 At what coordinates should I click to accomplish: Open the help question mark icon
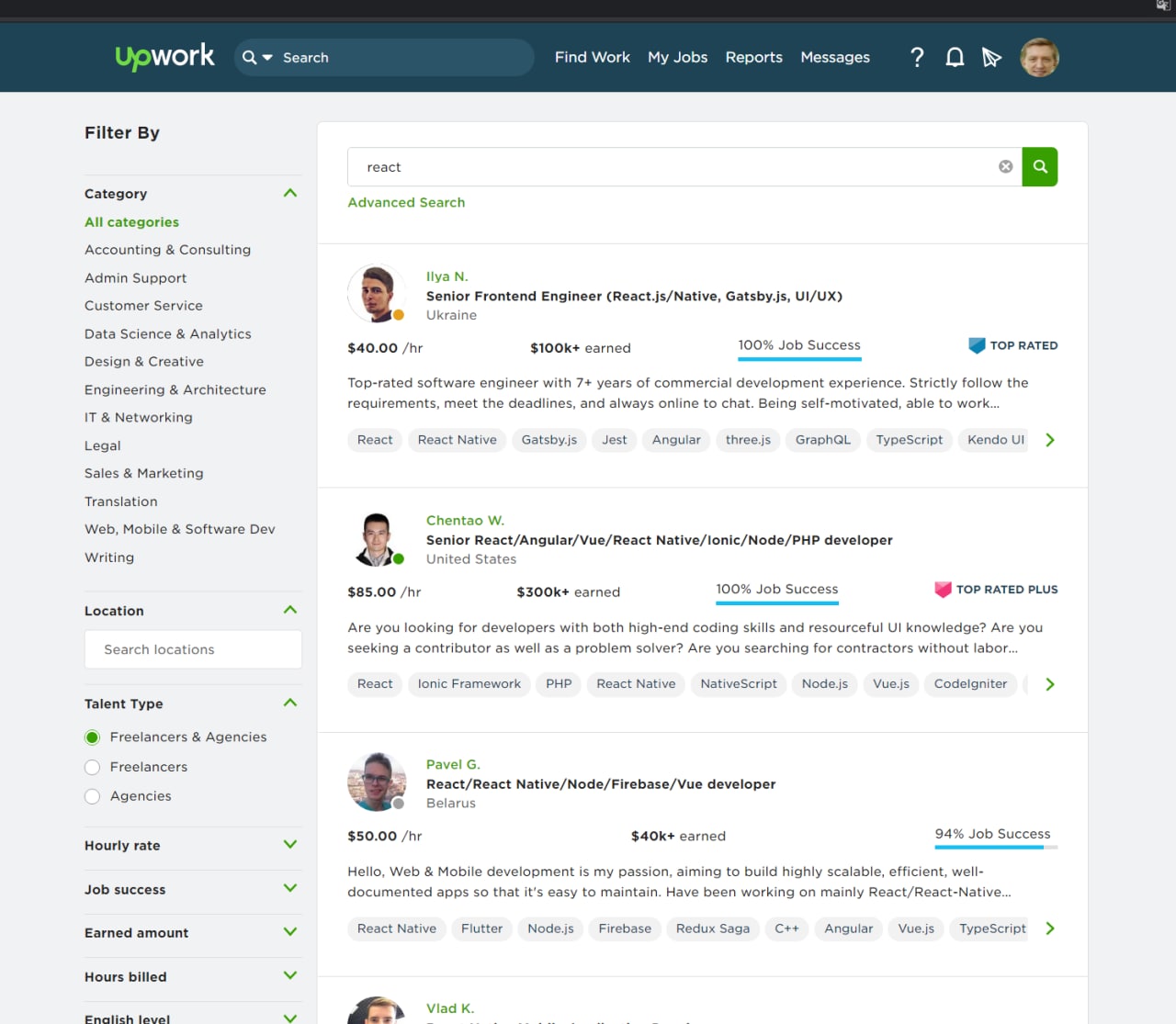[917, 57]
